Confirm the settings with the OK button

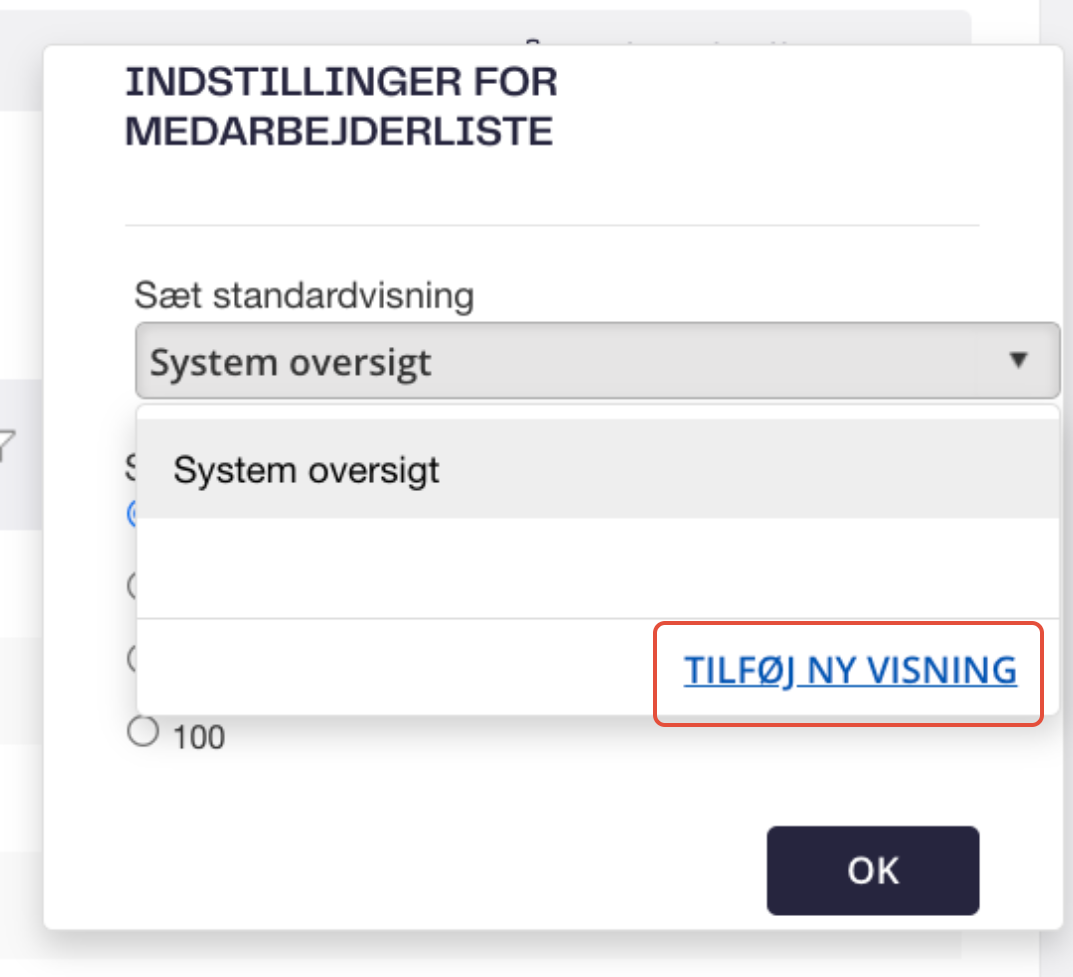pyautogui.click(x=872, y=870)
